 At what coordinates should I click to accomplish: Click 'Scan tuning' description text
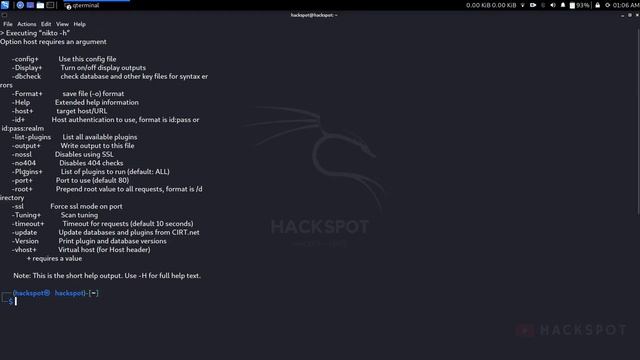pos(79,215)
